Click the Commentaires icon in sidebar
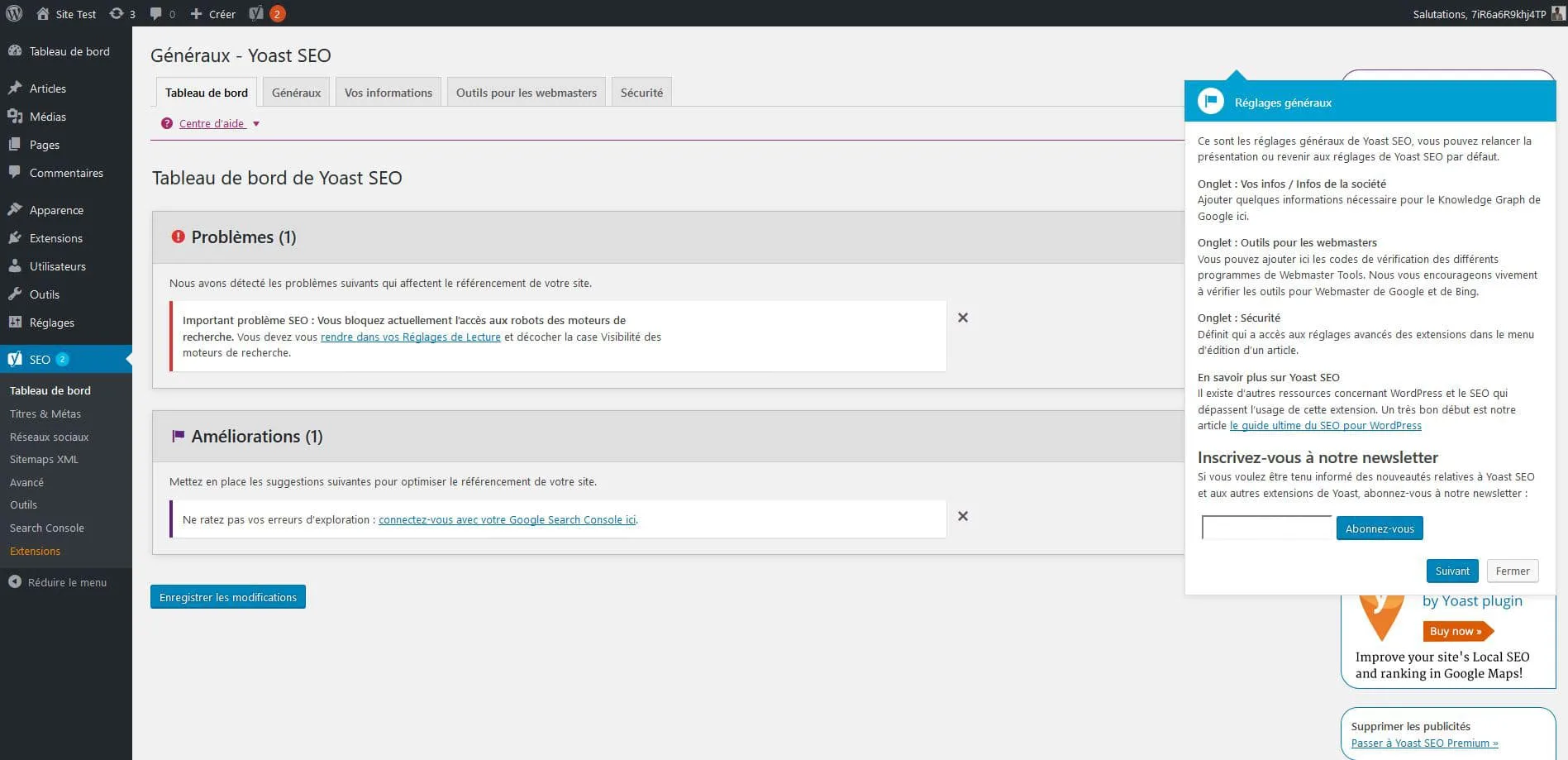Screen dimensions: 1568x760 pyautogui.click(x=15, y=172)
